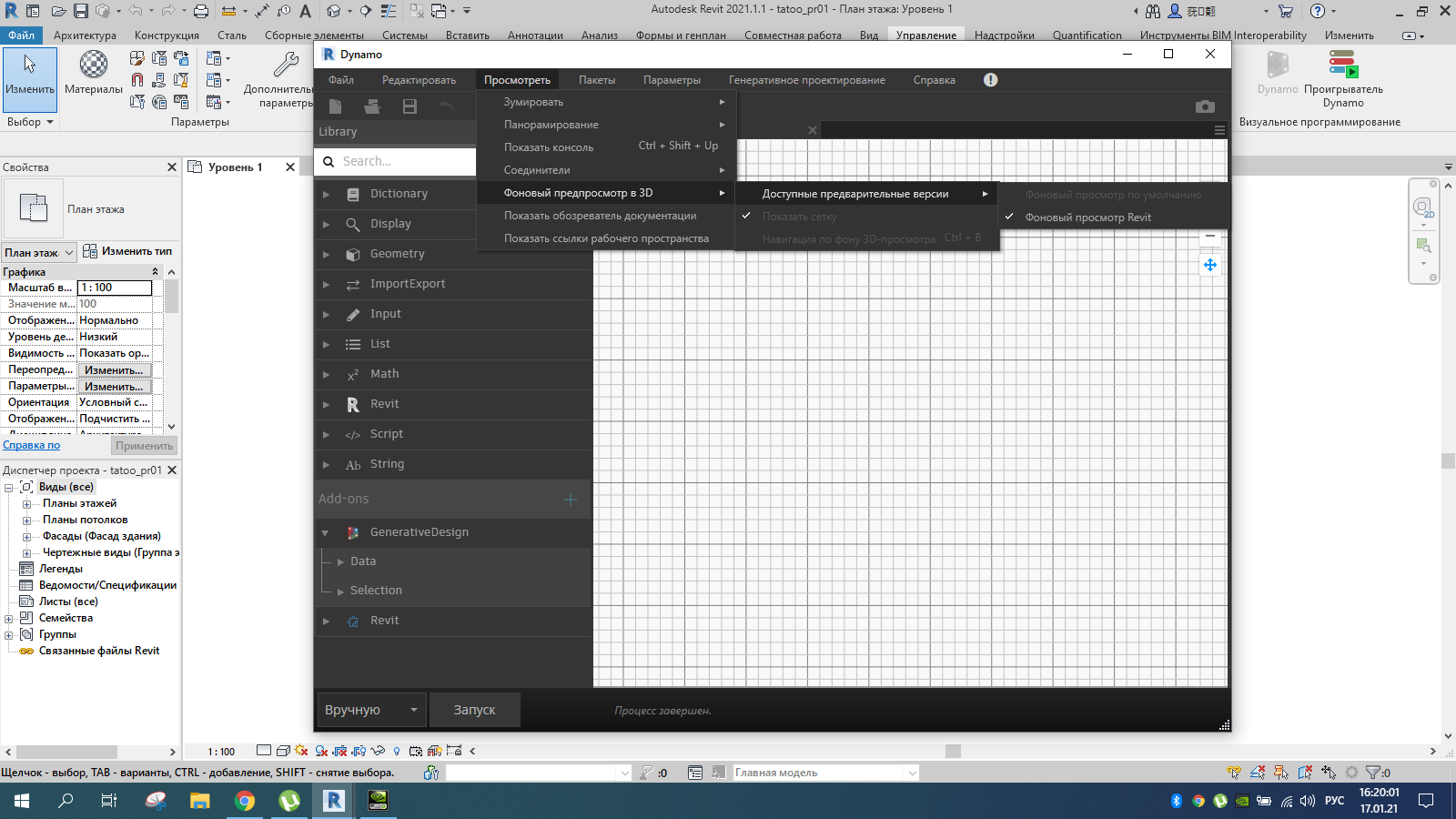This screenshot has height=819, width=1456.
Task: Click the view scale 1:100 in view bar
Action: (x=221, y=752)
